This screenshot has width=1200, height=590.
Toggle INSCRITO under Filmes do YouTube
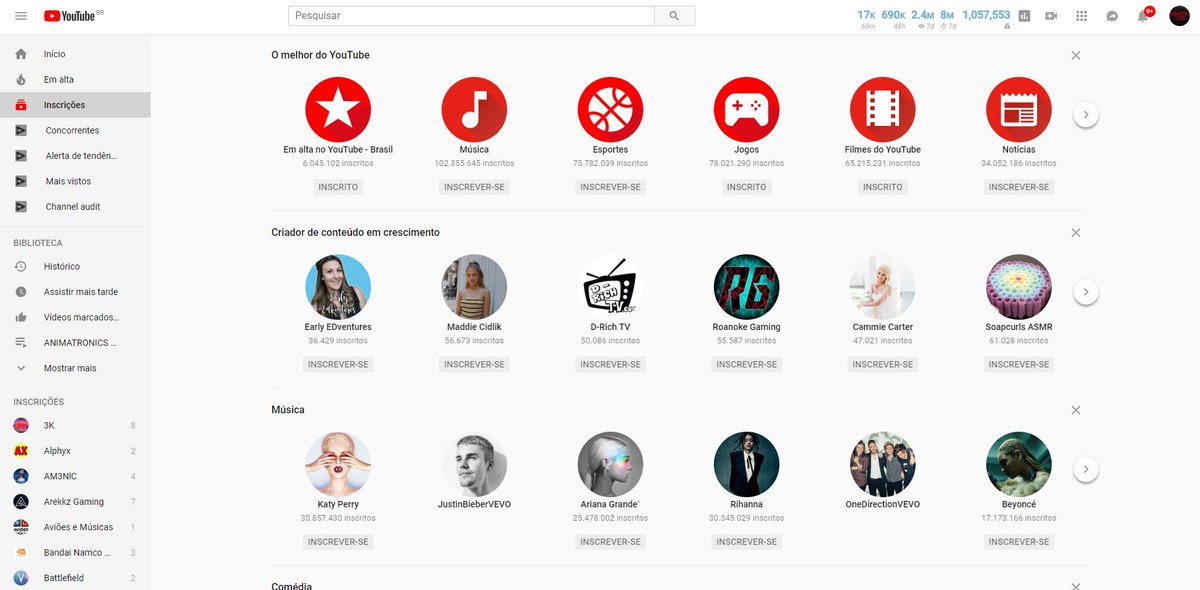click(x=882, y=187)
